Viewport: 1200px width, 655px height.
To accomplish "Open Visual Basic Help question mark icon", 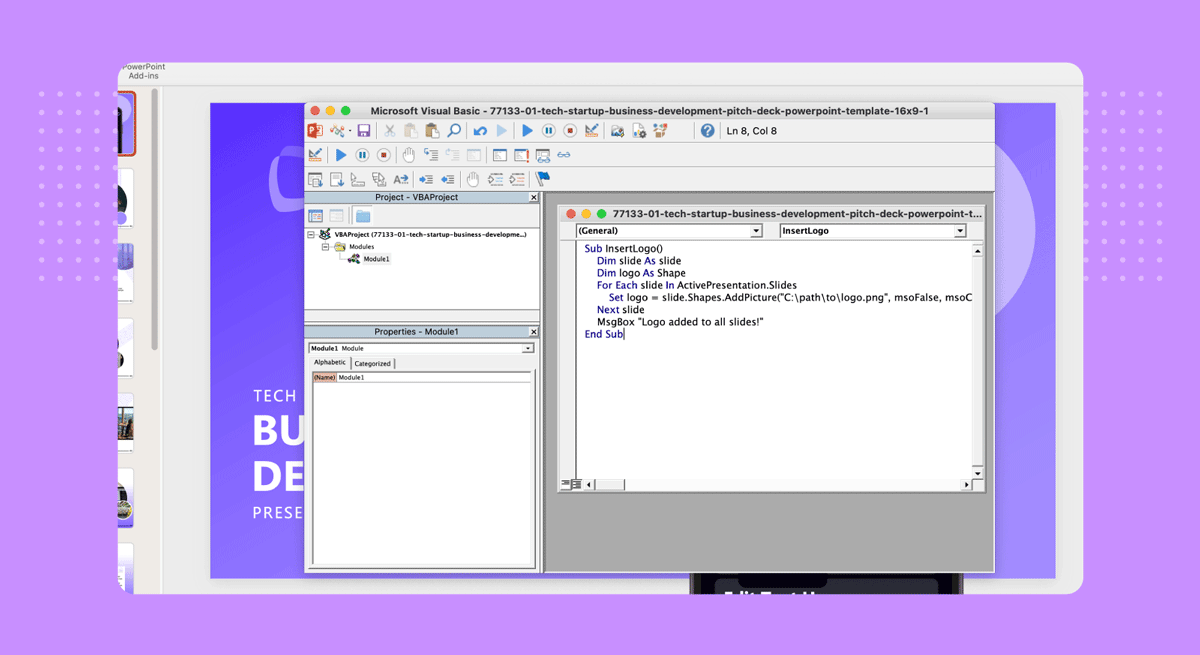I will [708, 131].
